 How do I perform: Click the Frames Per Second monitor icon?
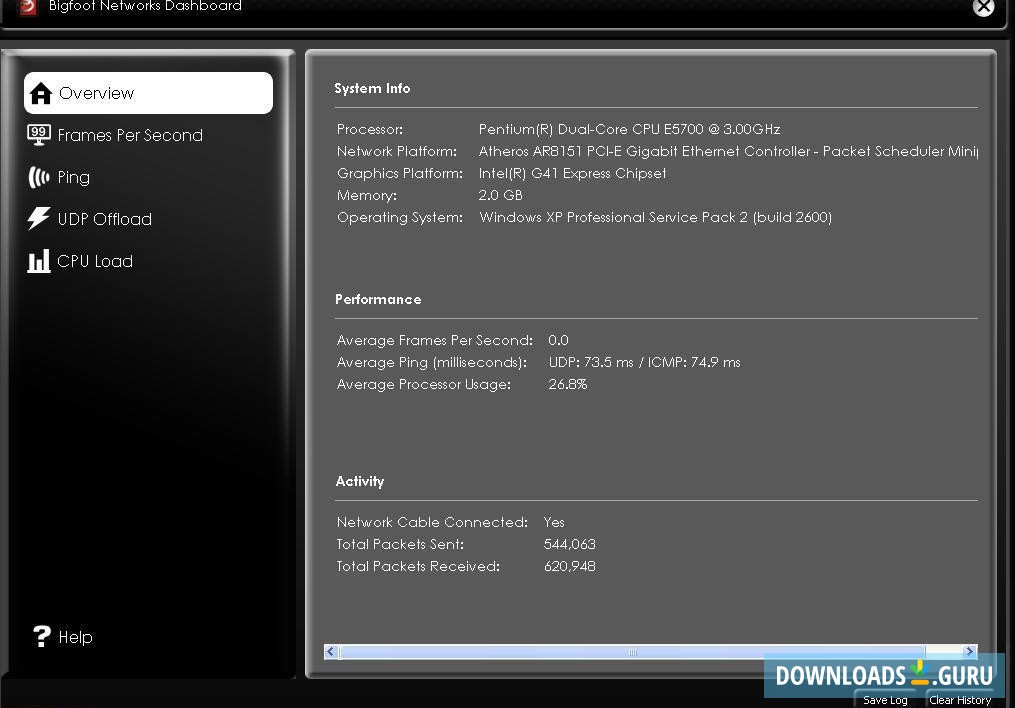tap(38, 135)
